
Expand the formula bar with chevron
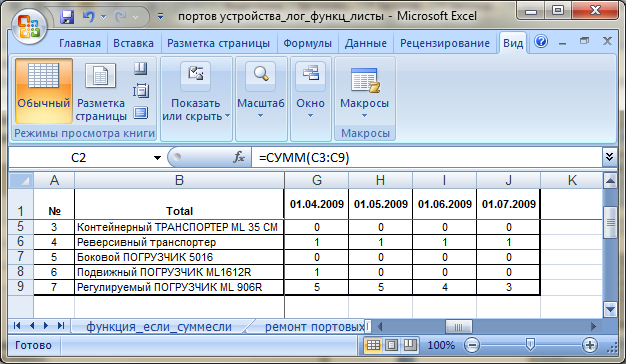[609, 156]
